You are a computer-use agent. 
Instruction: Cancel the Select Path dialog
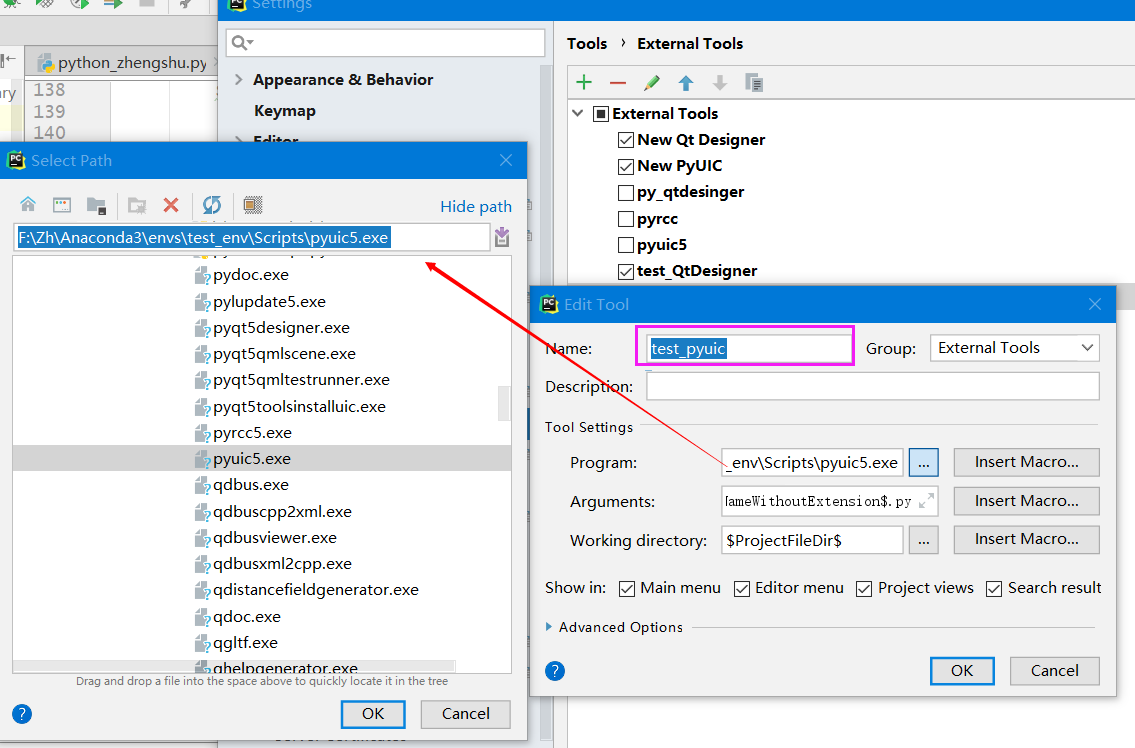(465, 714)
